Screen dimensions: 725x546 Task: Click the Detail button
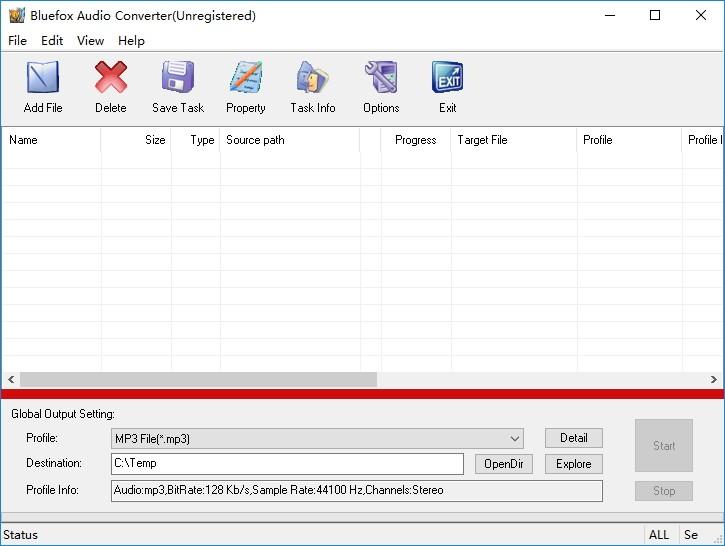(574, 438)
